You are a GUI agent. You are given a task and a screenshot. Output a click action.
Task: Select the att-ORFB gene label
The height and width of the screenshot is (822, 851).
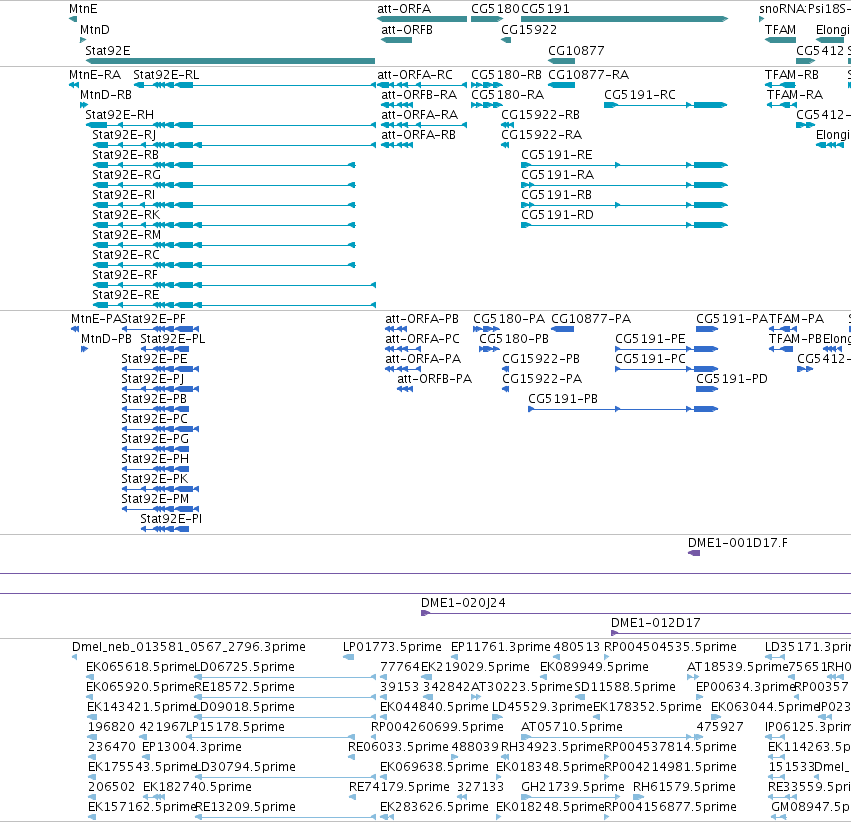[x=407, y=29]
